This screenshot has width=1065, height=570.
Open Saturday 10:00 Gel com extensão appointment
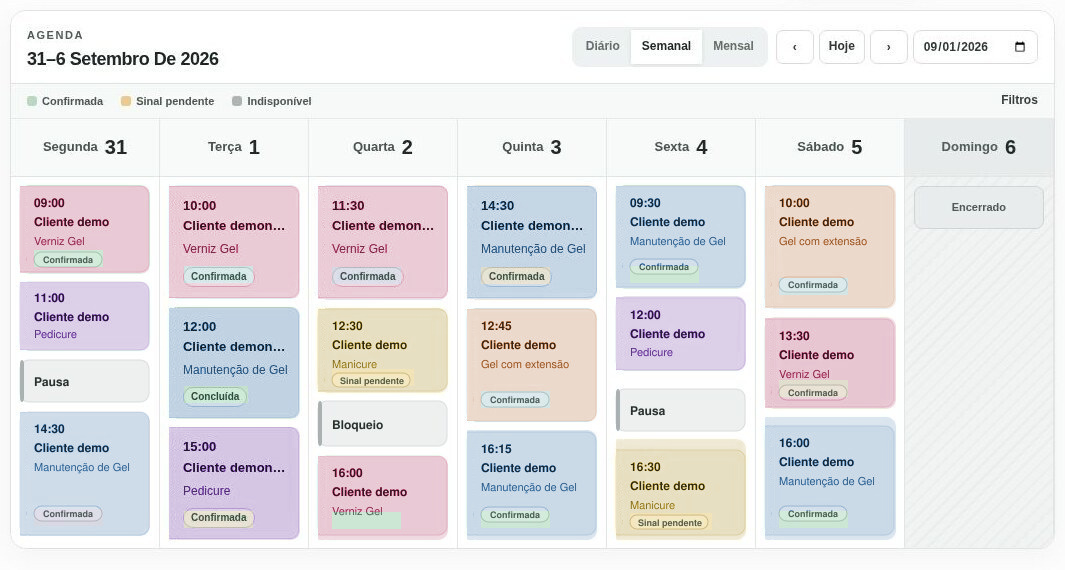click(829, 247)
